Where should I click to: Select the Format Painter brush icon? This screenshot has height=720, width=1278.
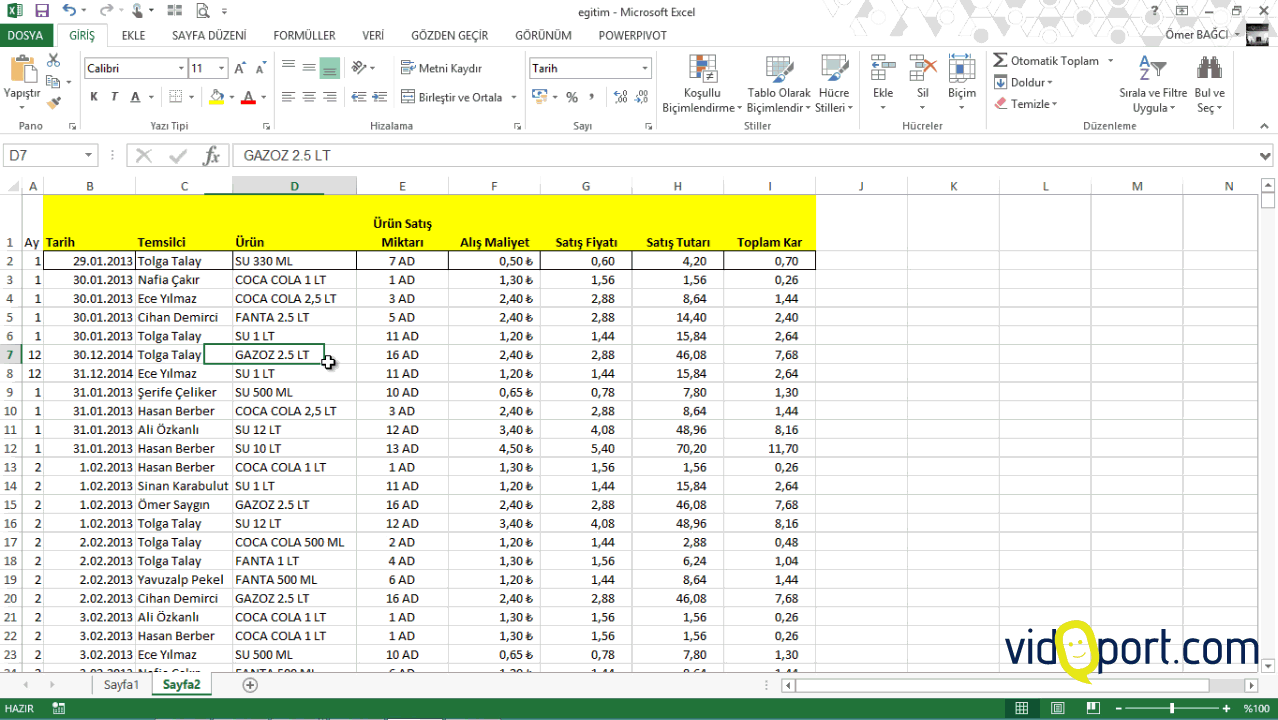pyautogui.click(x=54, y=101)
